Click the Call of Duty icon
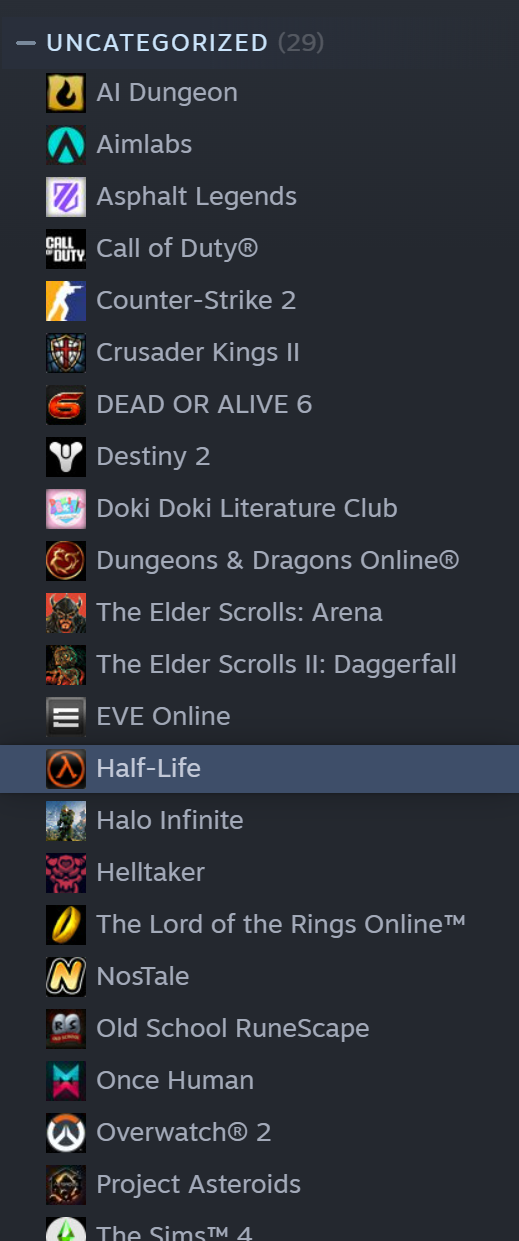 66,249
